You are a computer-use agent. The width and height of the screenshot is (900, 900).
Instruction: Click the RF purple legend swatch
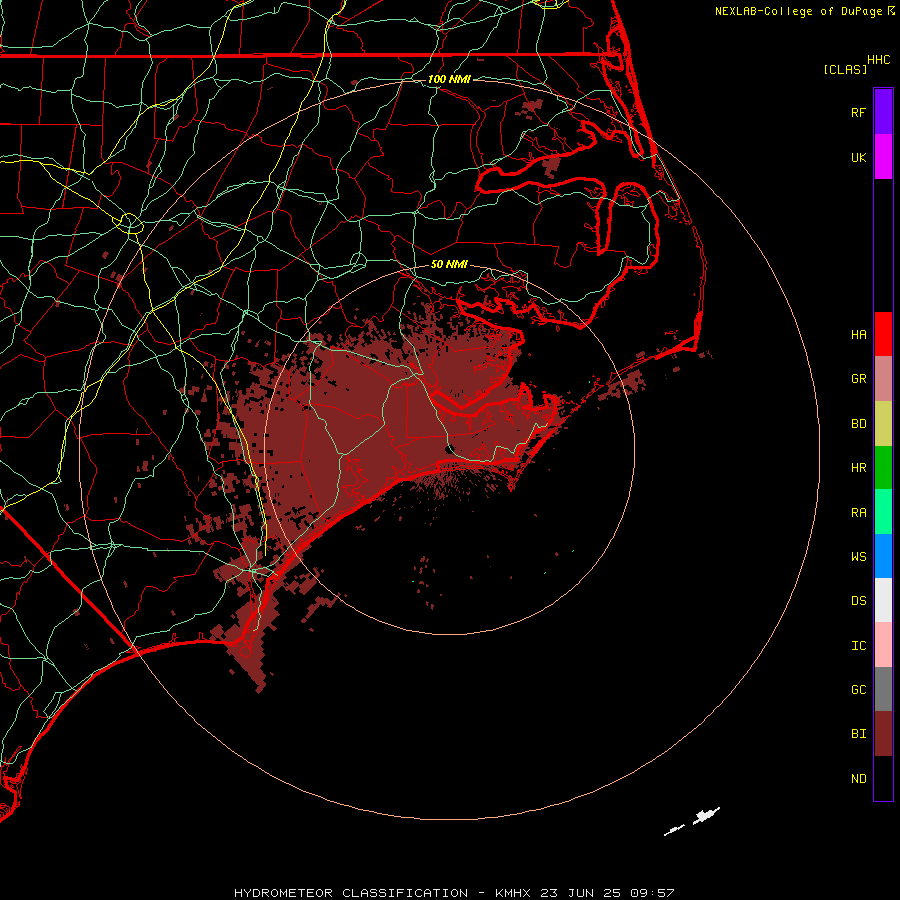[x=883, y=112]
